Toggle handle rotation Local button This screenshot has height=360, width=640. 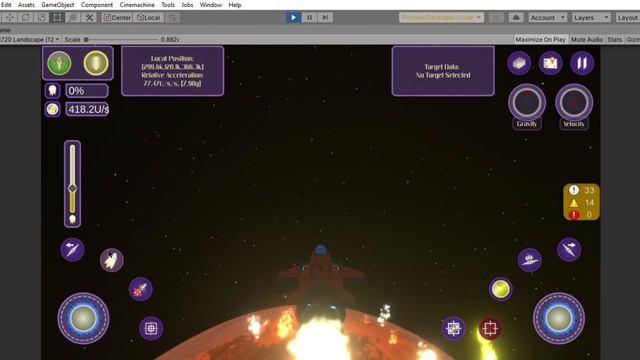tap(149, 18)
